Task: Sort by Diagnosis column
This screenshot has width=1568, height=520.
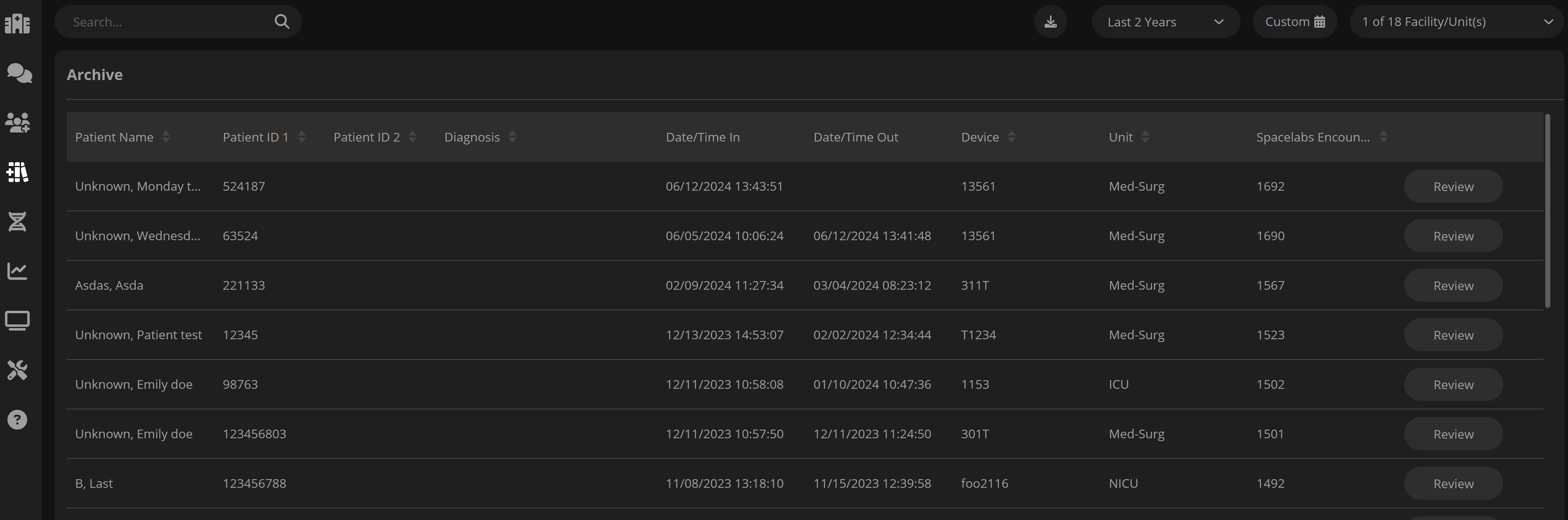Action: pos(512,137)
